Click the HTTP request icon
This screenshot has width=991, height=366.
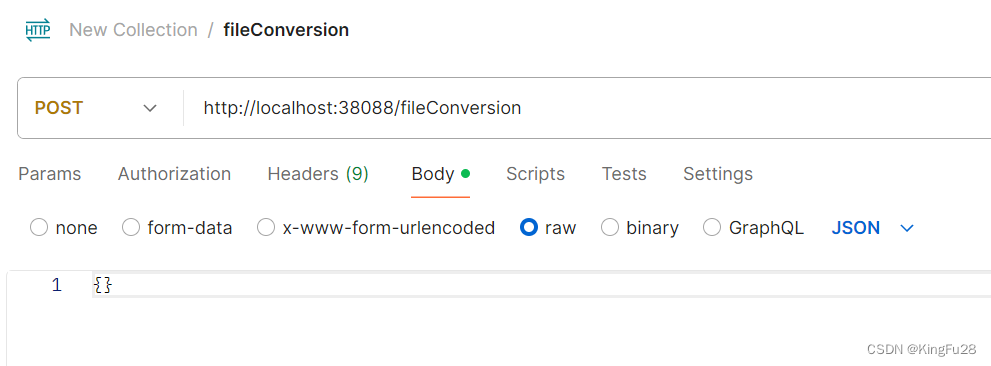38,30
